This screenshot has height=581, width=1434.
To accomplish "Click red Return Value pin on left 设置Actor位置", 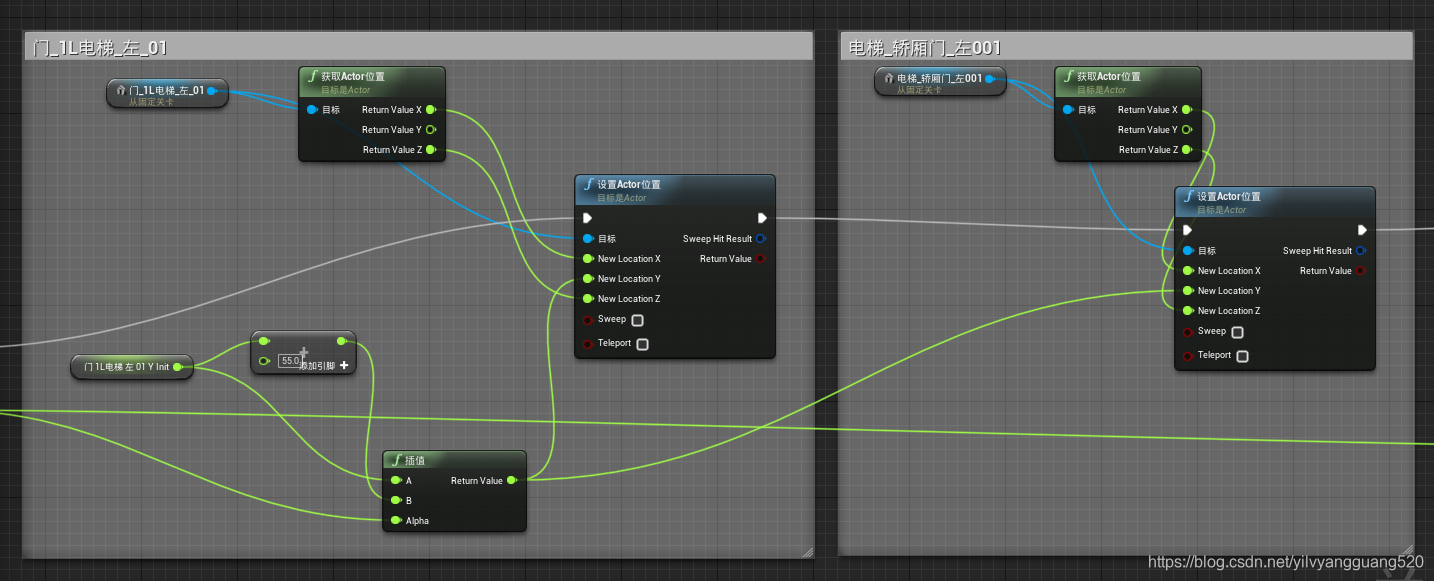I will [x=761, y=259].
